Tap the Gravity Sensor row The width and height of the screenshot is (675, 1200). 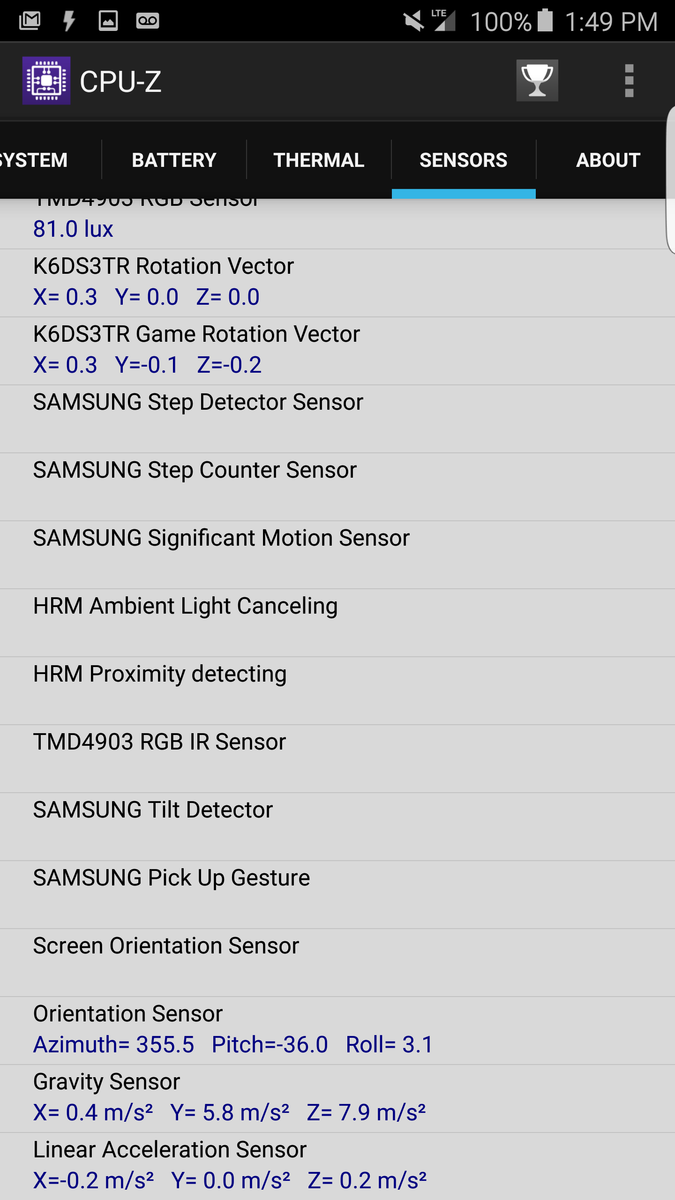click(337, 1098)
